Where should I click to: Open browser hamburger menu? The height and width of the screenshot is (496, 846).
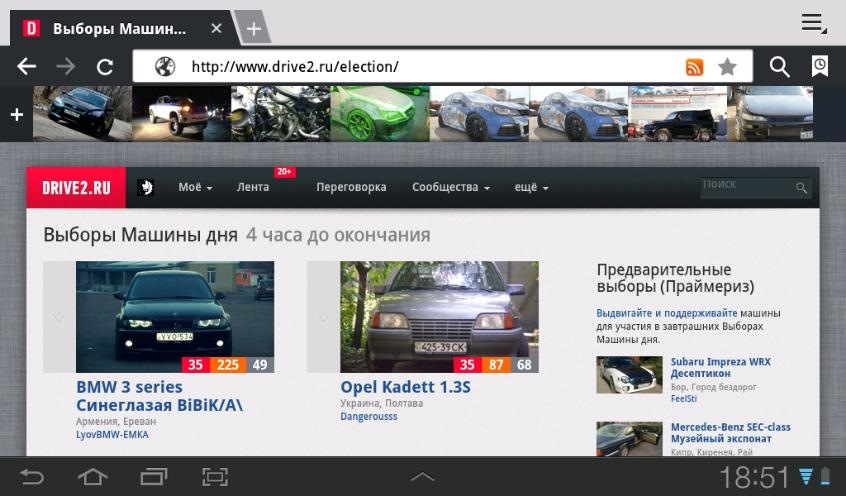(814, 24)
